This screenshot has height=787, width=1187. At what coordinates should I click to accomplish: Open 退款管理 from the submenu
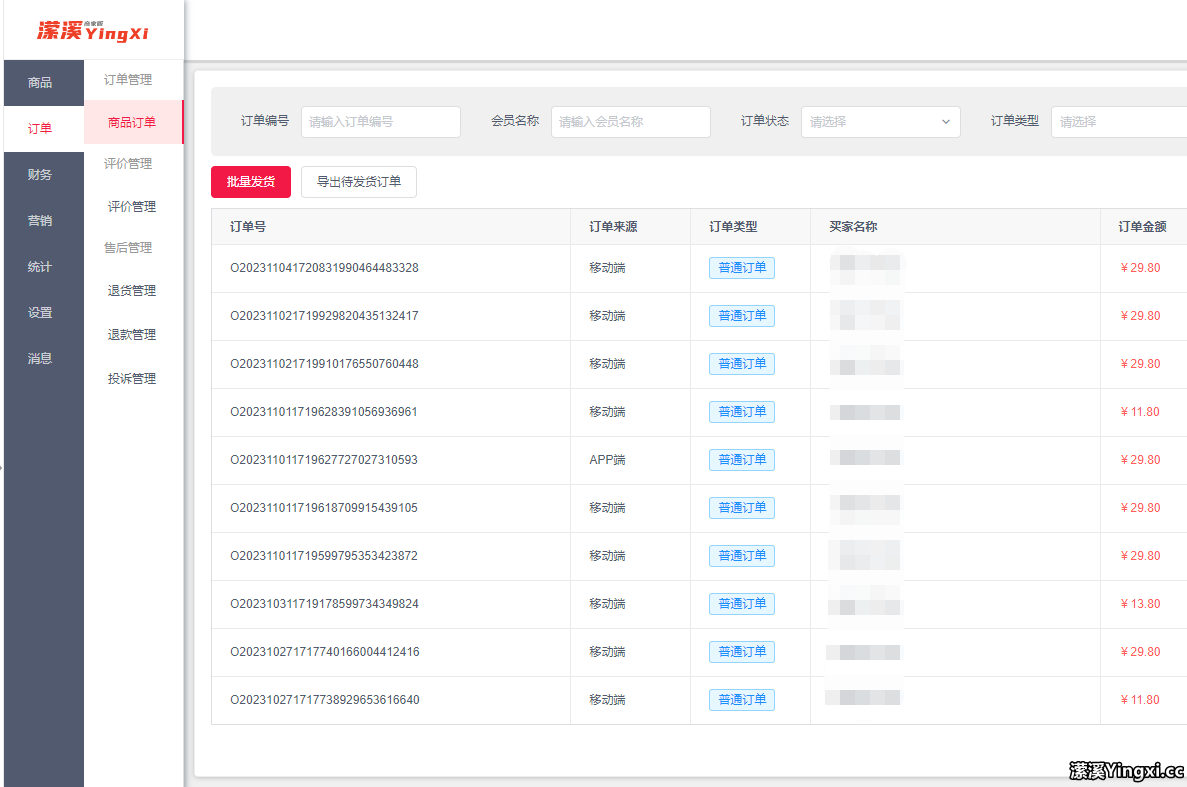[131, 334]
